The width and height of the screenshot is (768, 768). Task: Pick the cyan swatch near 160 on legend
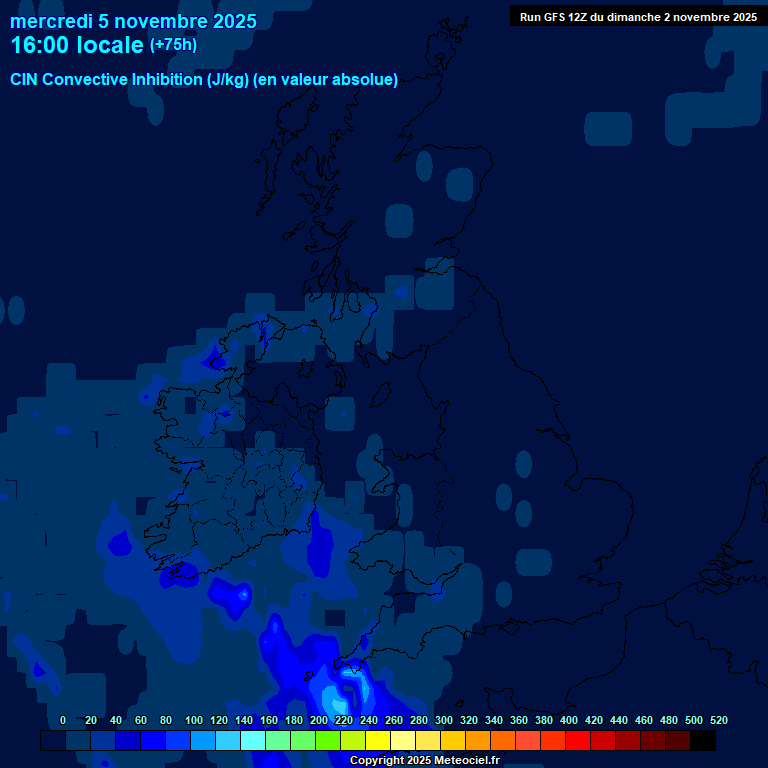253,741
